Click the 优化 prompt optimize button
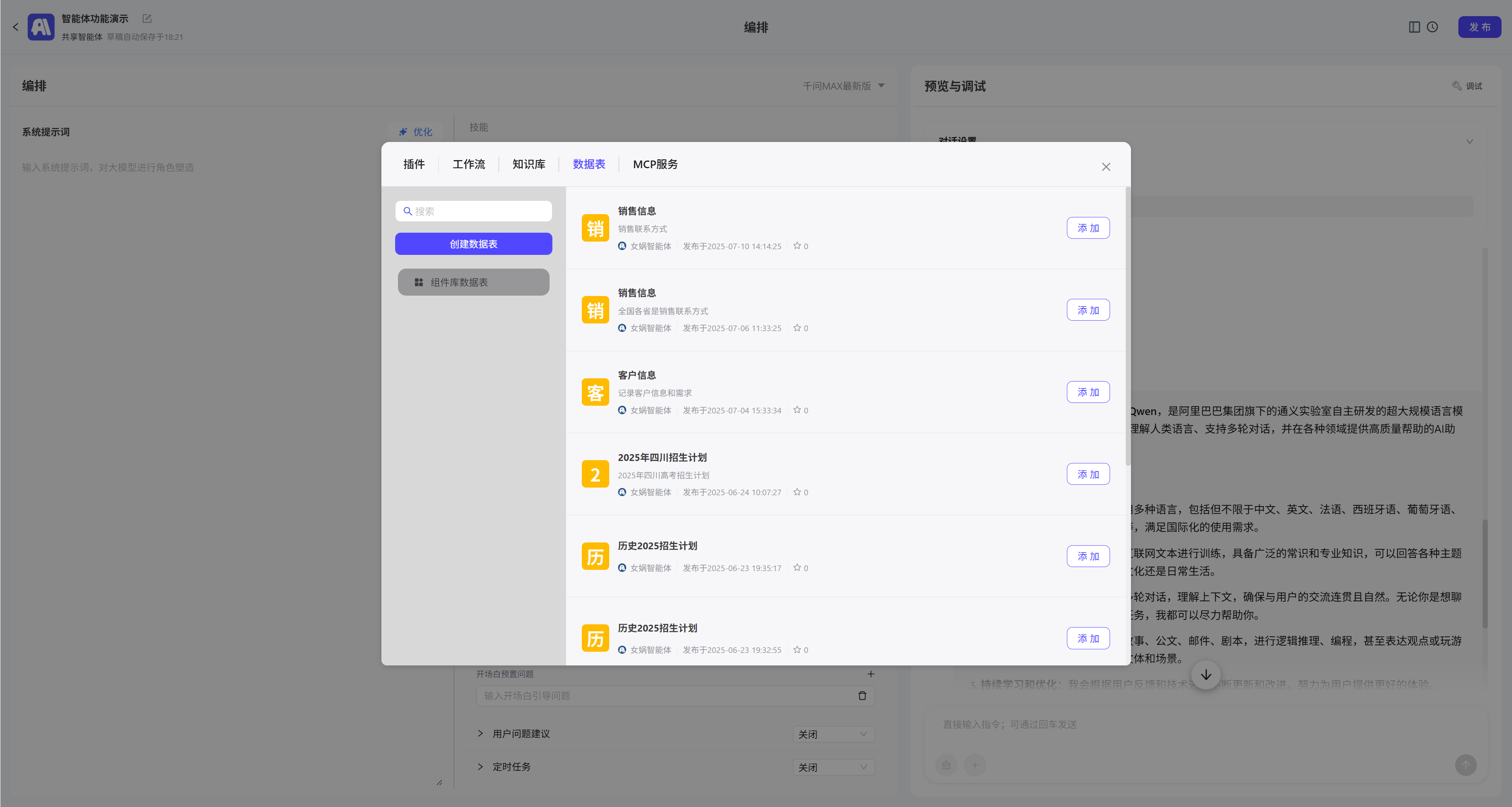 click(416, 131)
